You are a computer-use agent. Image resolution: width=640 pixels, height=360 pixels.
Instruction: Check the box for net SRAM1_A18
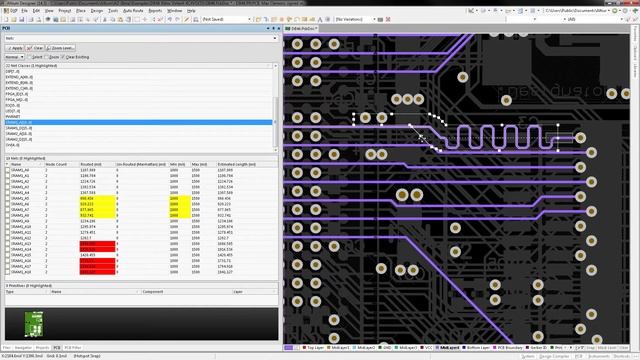click(7, 272)
